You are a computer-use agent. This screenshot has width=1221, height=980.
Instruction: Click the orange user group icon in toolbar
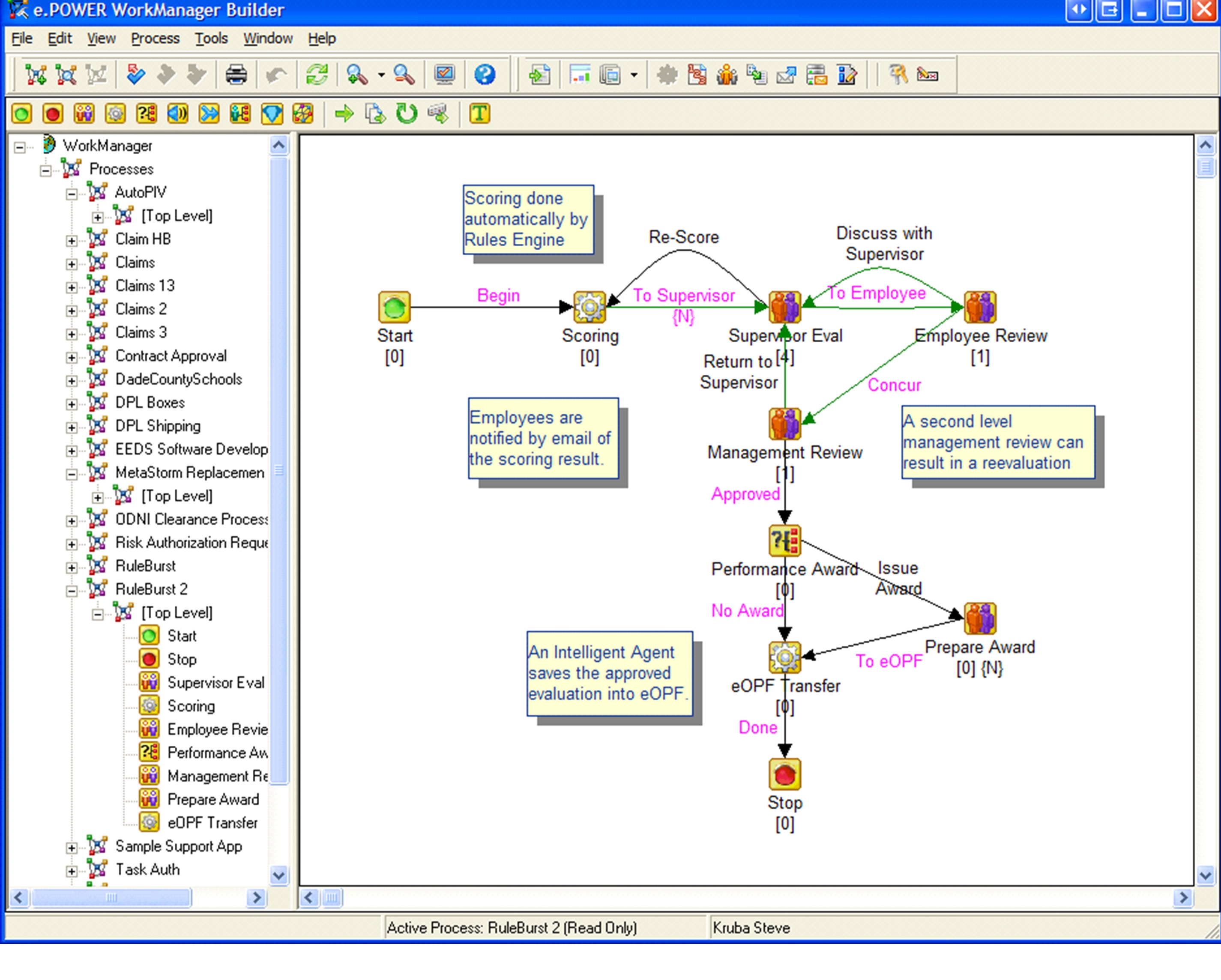(727, 75)
